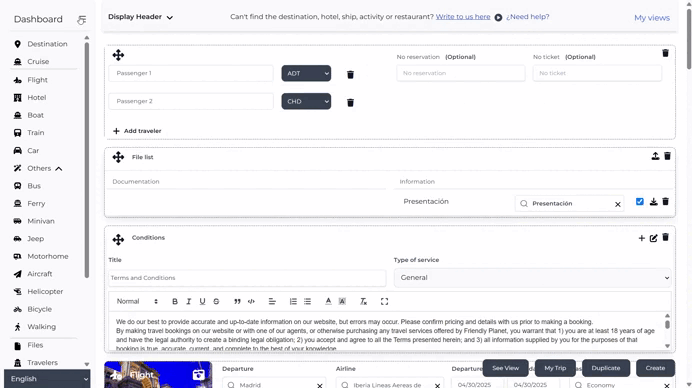The width and height of the screenshot is (692, 388).
Task: Click the Motorhome icon
Action: pos(18,256)
